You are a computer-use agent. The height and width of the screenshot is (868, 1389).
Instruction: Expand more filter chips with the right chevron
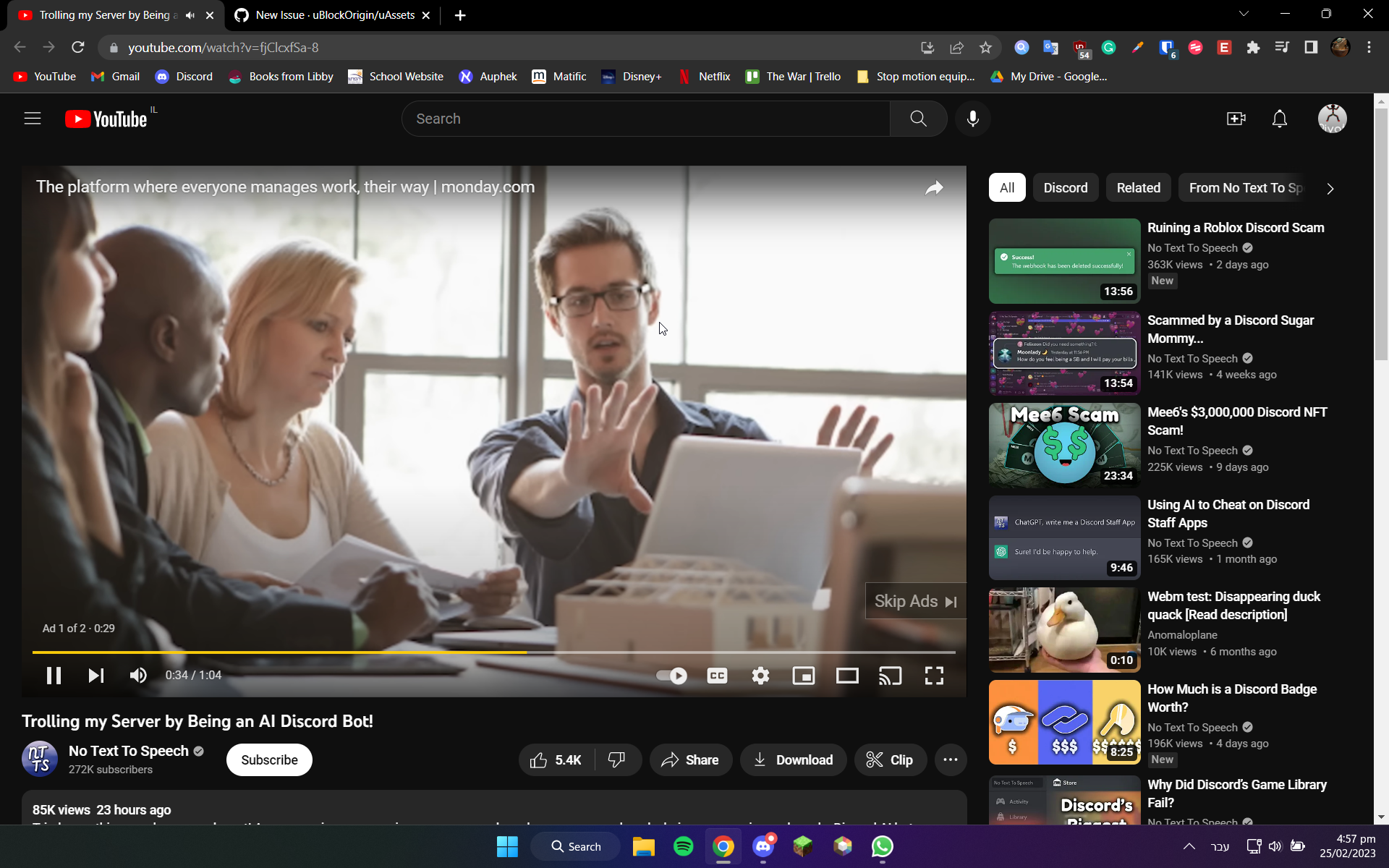(1330, 188)
